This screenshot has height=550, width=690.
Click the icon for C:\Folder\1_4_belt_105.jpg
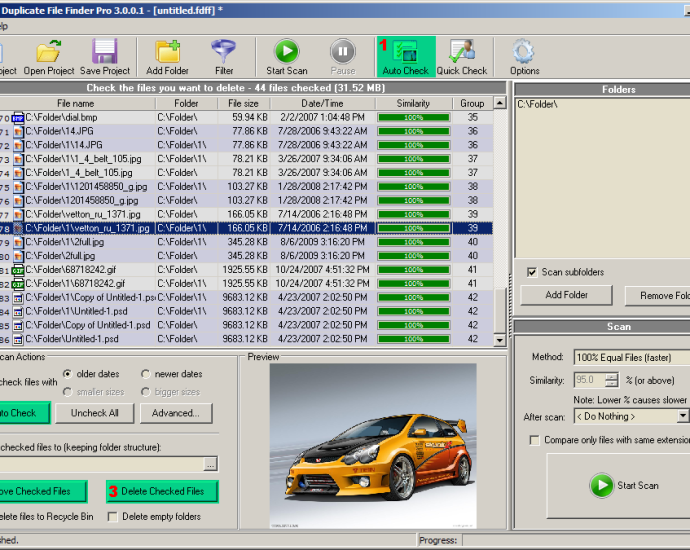coord(18,173)
